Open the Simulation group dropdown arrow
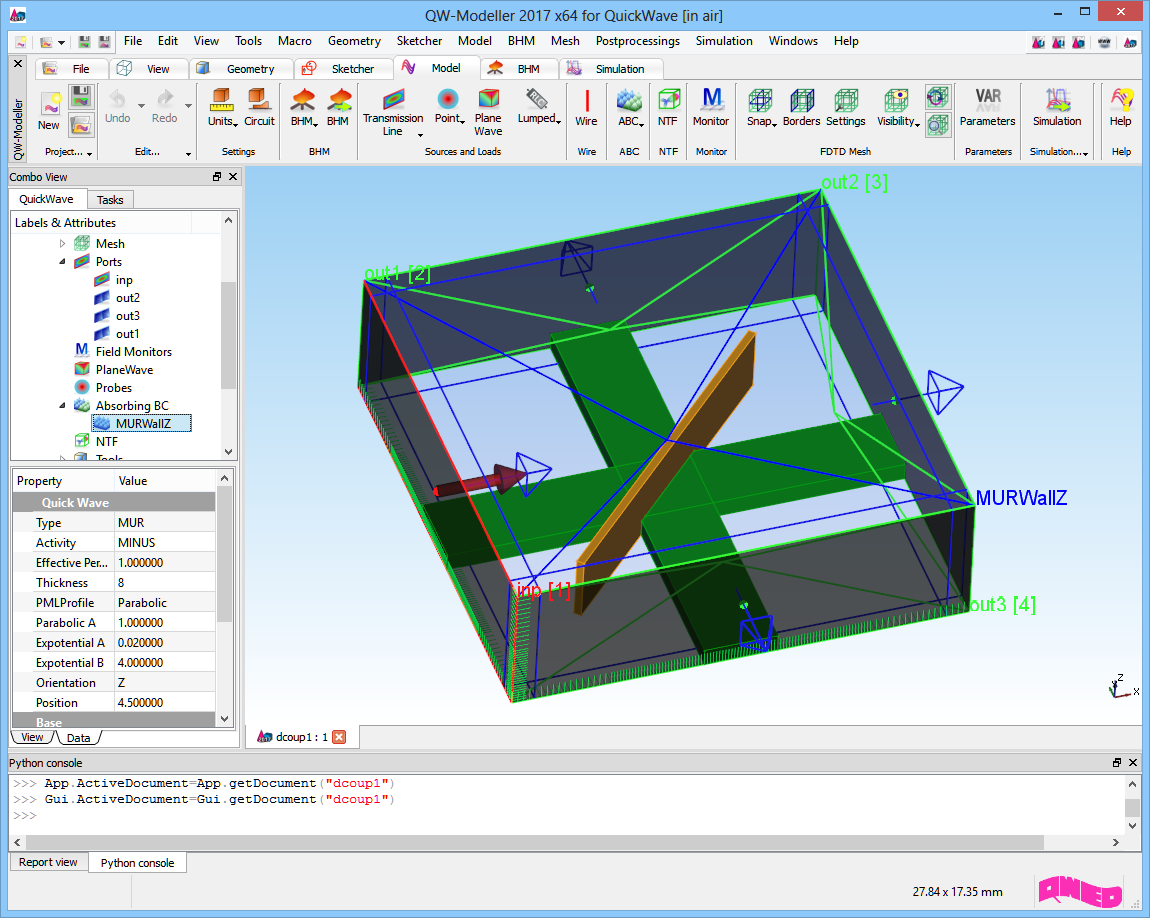This screenshot has width=1150, height=918. [x=1085, y=153]
